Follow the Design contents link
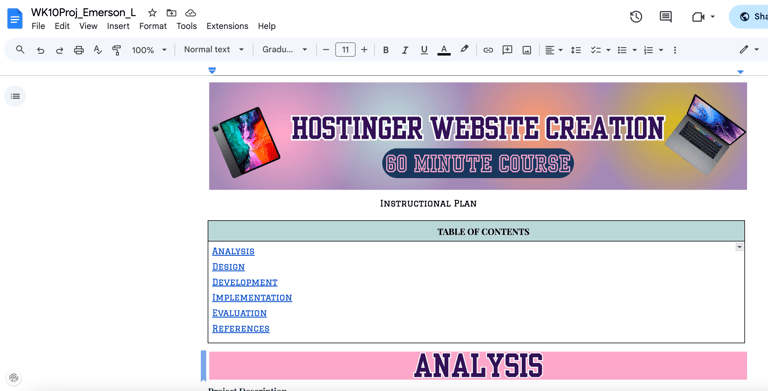768x391 pixels. point(228,267)
